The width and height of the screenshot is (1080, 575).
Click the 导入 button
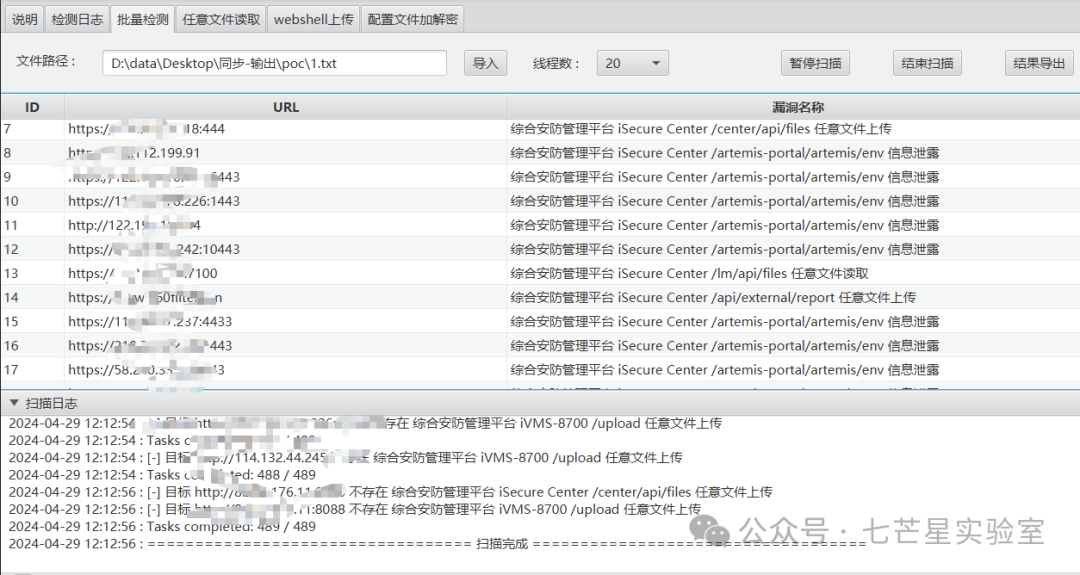pyautogui.click(x=486, y=63)
